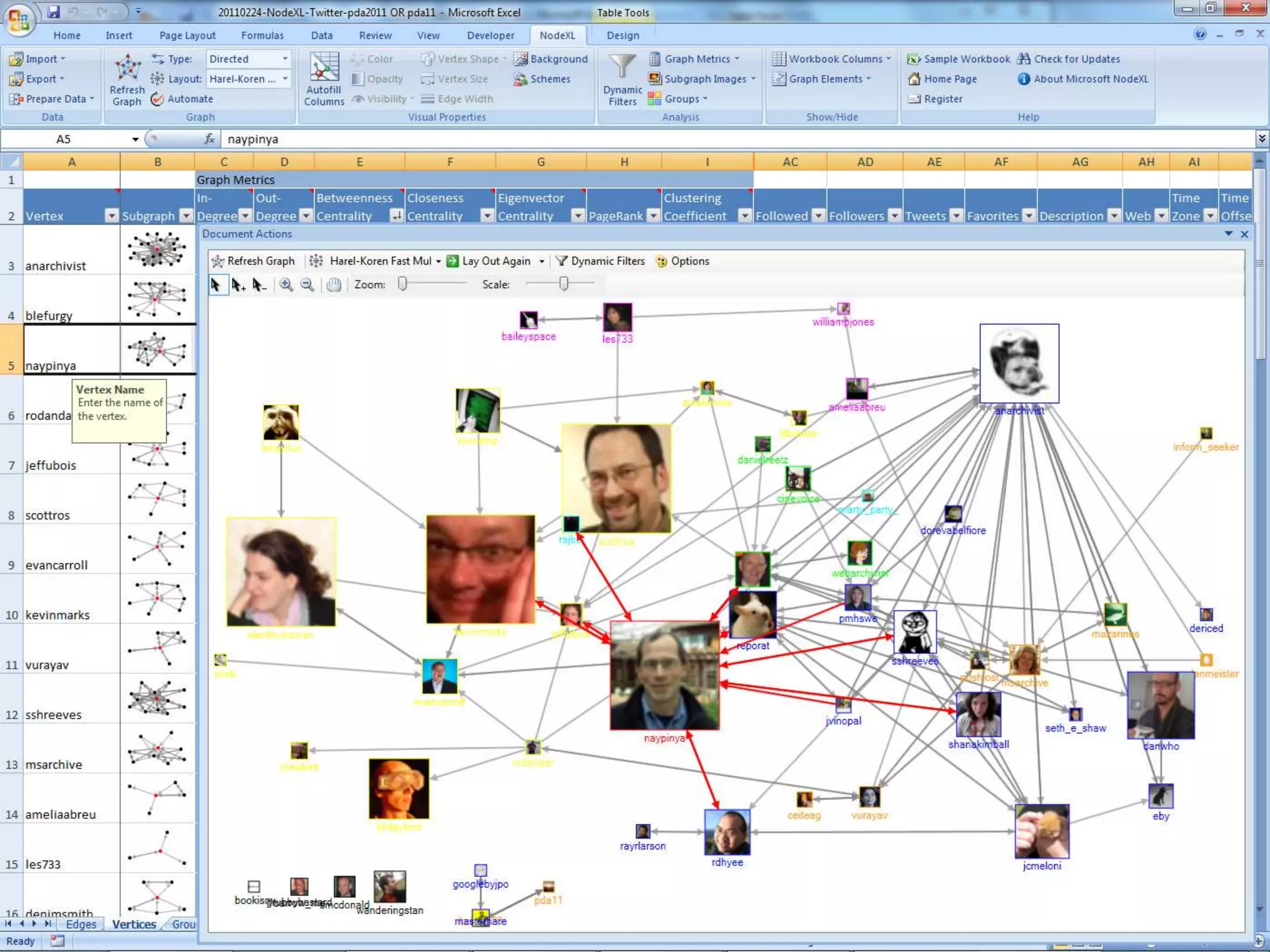Open the Vertex column filter dropdown
Image resolution: width=1270 pixels, height=952 pixels.
111,216
